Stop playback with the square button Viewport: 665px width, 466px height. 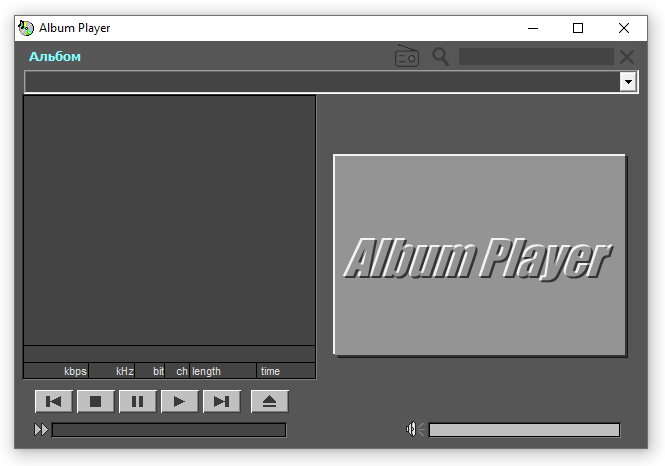pyautogui.click(x=95, y=401)
